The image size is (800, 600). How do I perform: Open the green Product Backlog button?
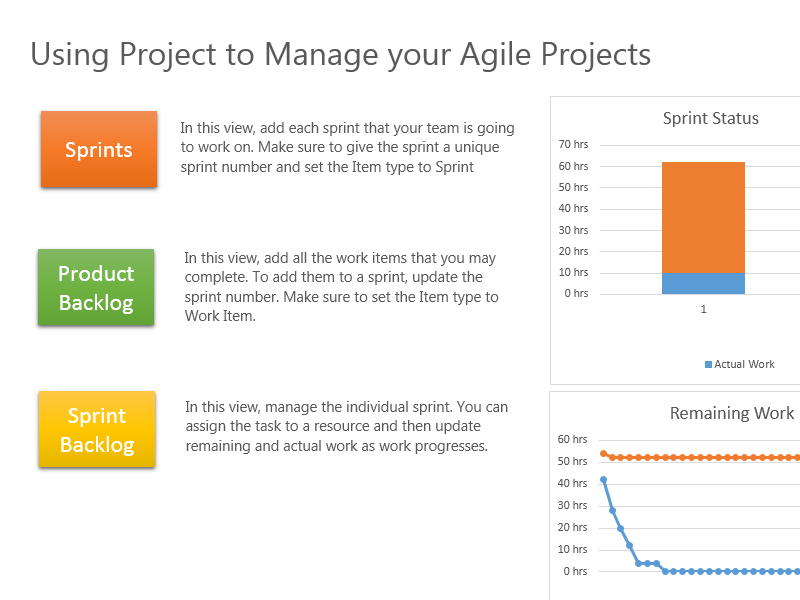point(96,288)
